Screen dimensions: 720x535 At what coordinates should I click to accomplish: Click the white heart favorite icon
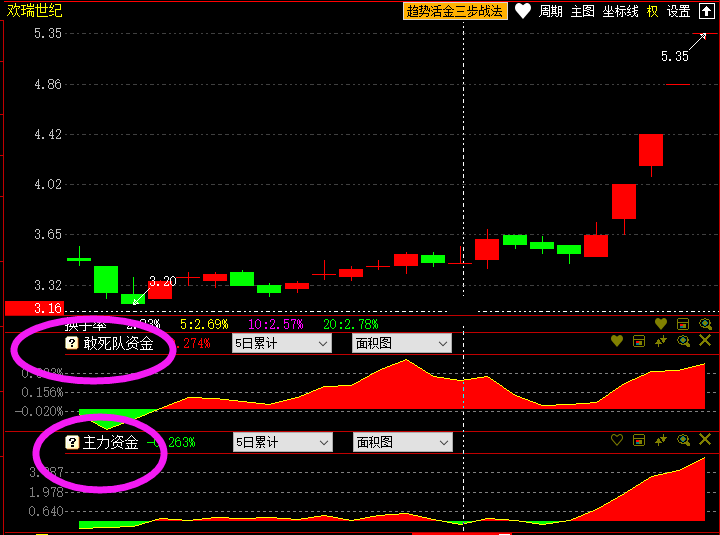click(x=523, y=11)
